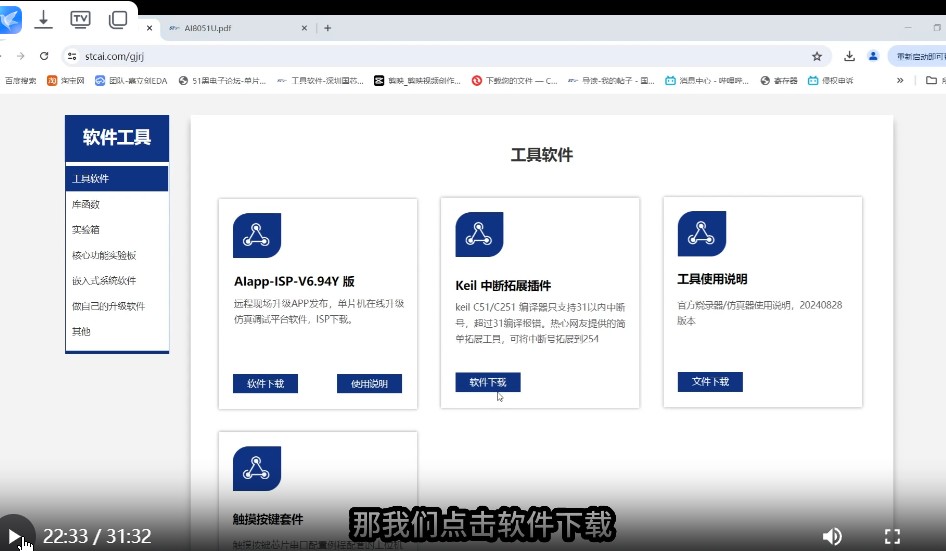946x551 pixels.
Task: Click 软件下载 under Keil 中断拓展插件
Action: (x=487, y=382)
